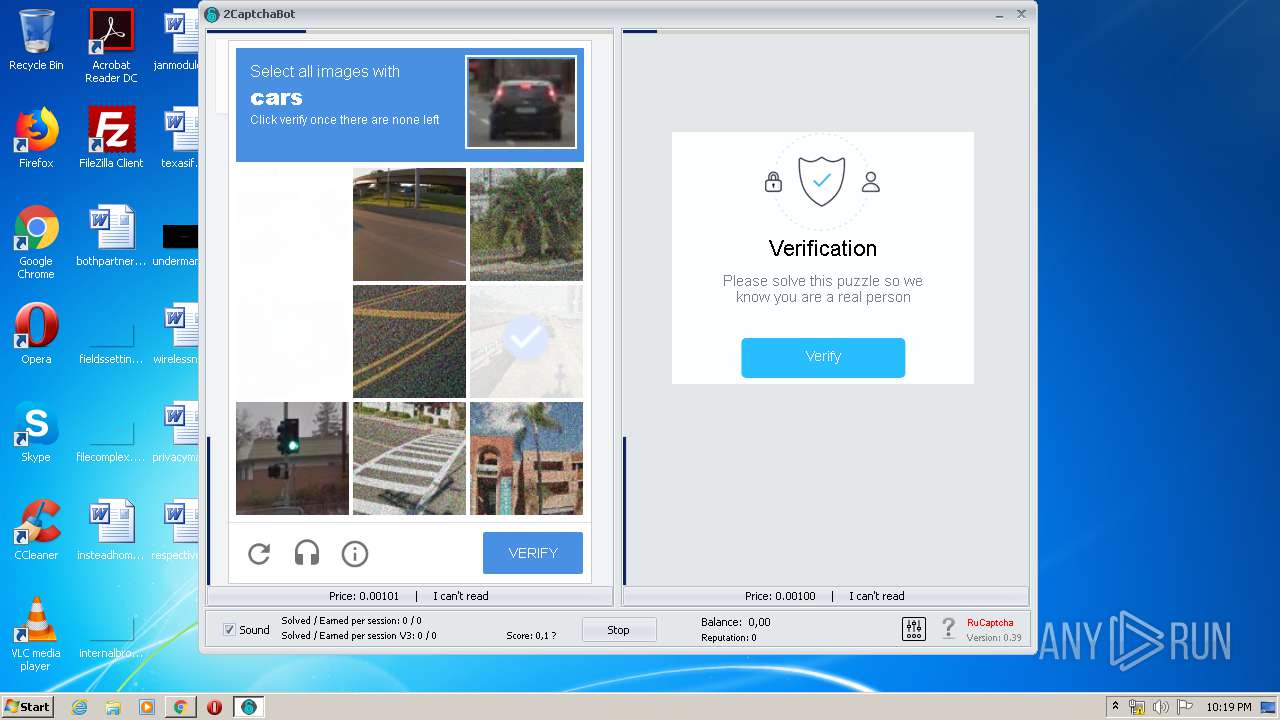The width and height of the screenshot is (1280, 720).
Task: Select traffic light captcha tile
Action: click(x=292, y=458)
